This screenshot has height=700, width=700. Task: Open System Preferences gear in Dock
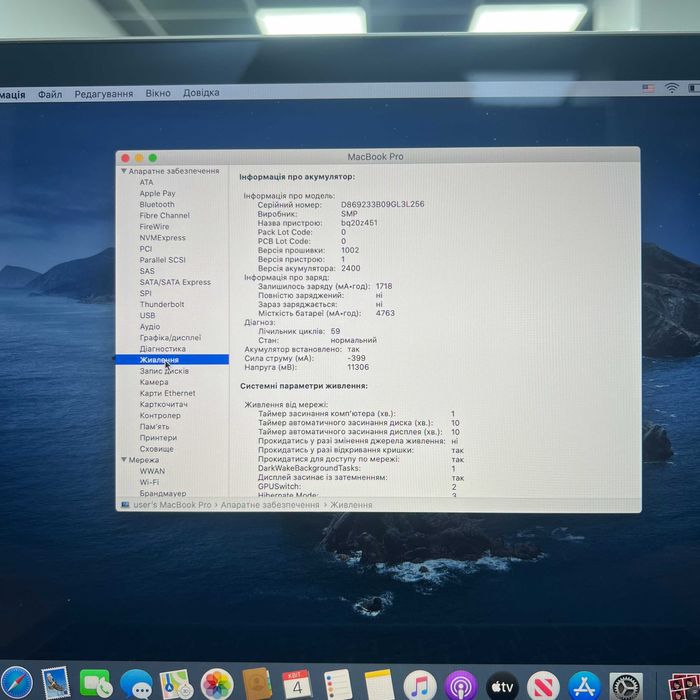pos(626,686)
